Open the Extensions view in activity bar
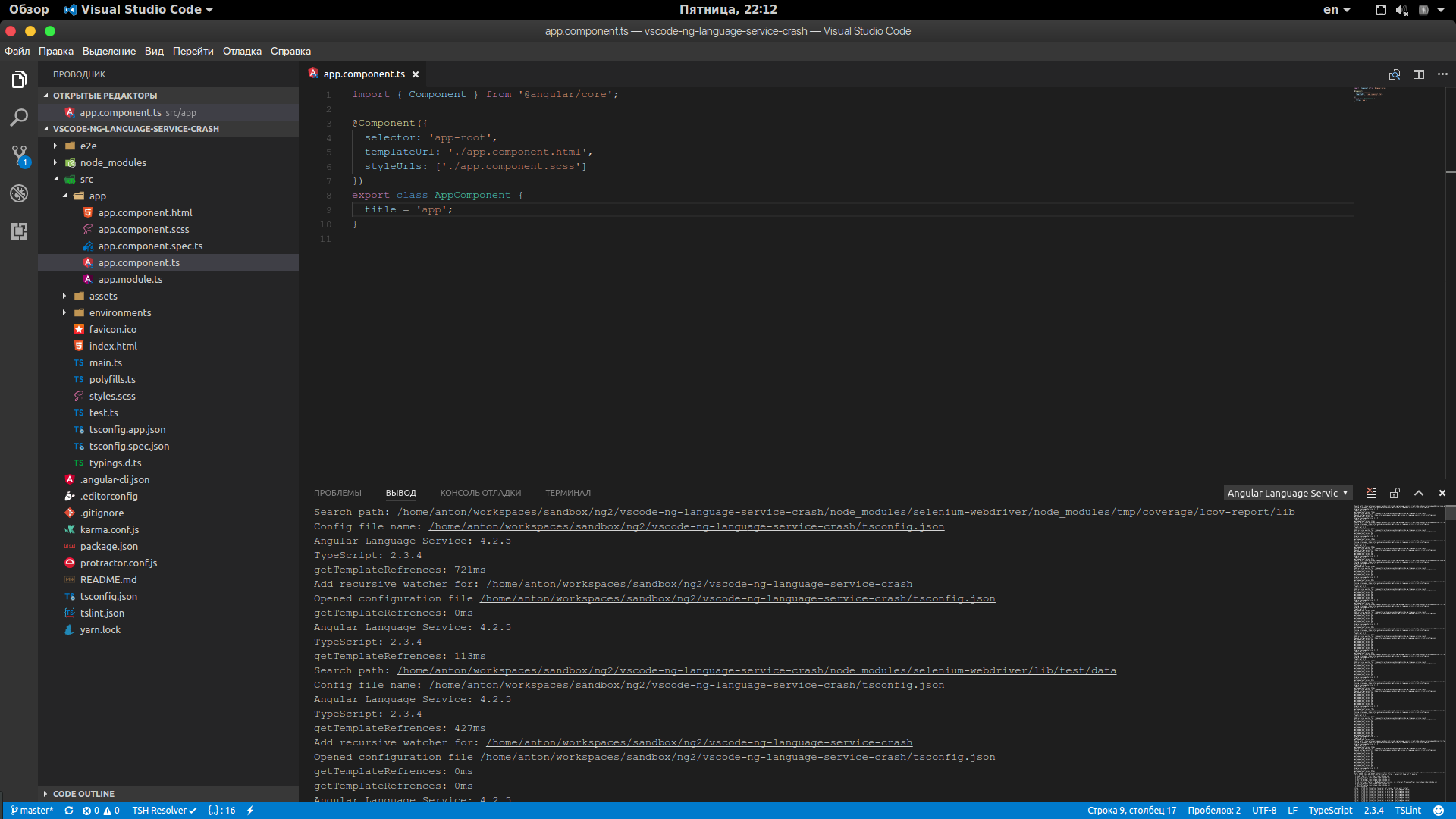This screenshot has width=1456, height=819. tap(19, 231)
